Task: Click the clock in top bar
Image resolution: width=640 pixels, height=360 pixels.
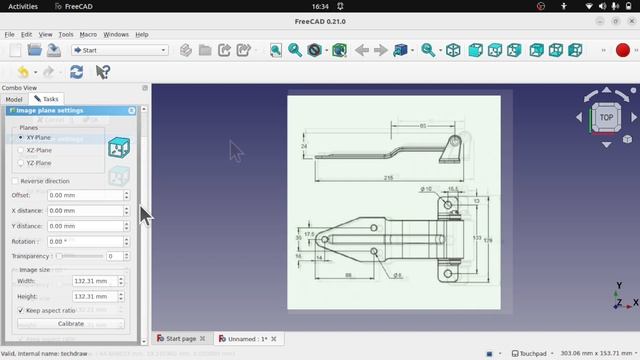Action: [x=320, y=6]
